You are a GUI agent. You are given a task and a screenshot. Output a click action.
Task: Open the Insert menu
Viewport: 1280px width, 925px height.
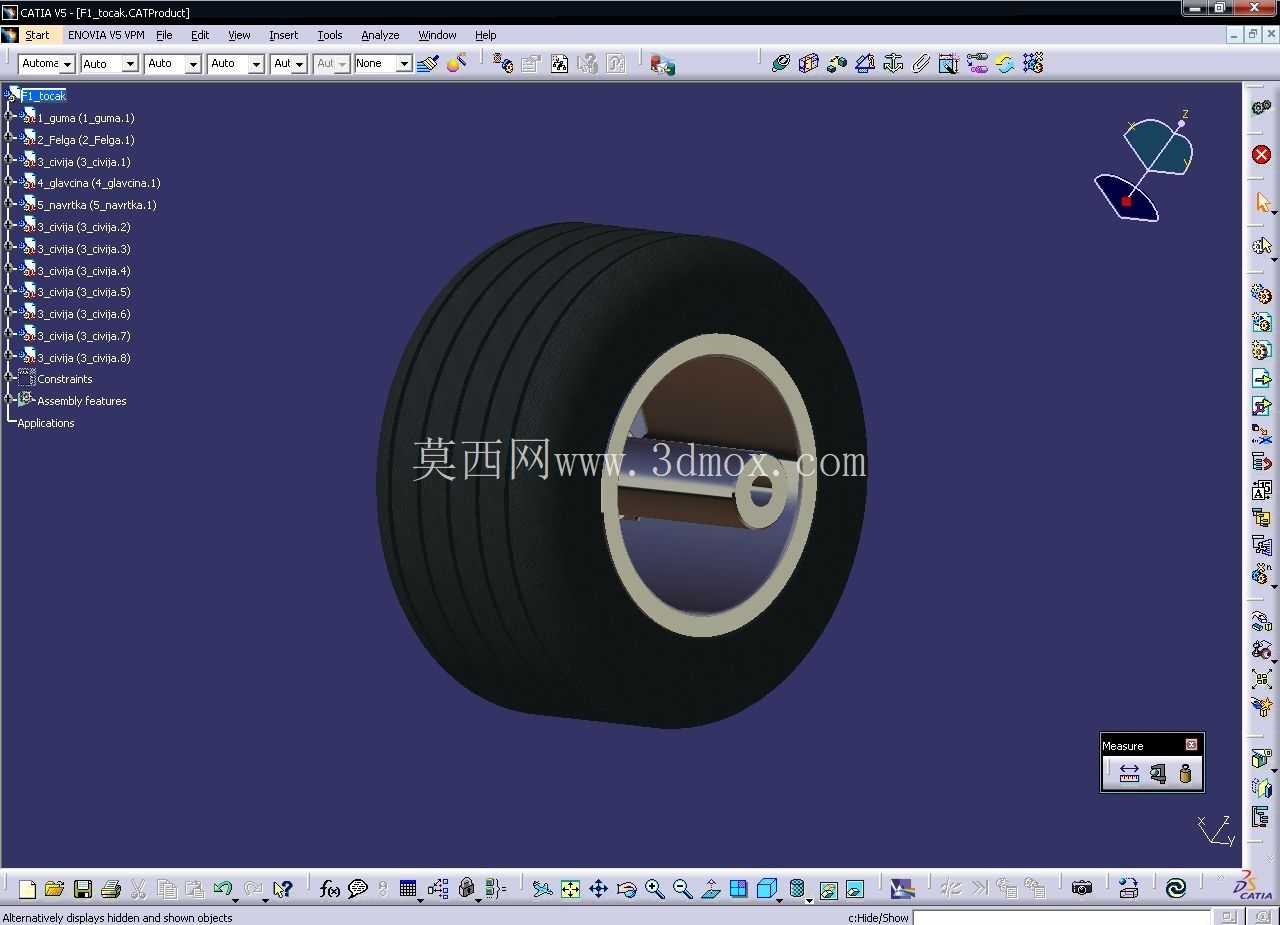click(x=283, y=35)
